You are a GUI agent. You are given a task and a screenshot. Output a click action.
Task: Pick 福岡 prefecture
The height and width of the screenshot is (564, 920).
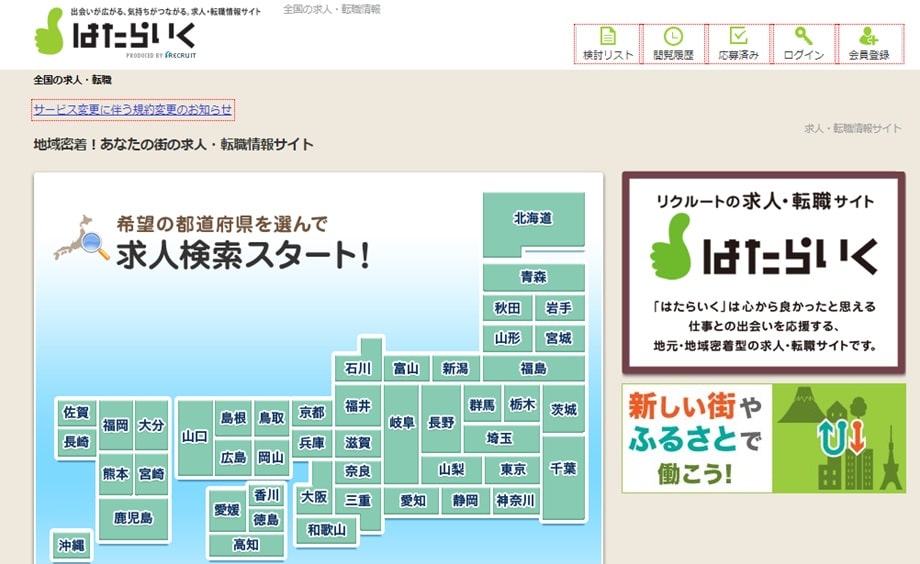tap(116, 425)
